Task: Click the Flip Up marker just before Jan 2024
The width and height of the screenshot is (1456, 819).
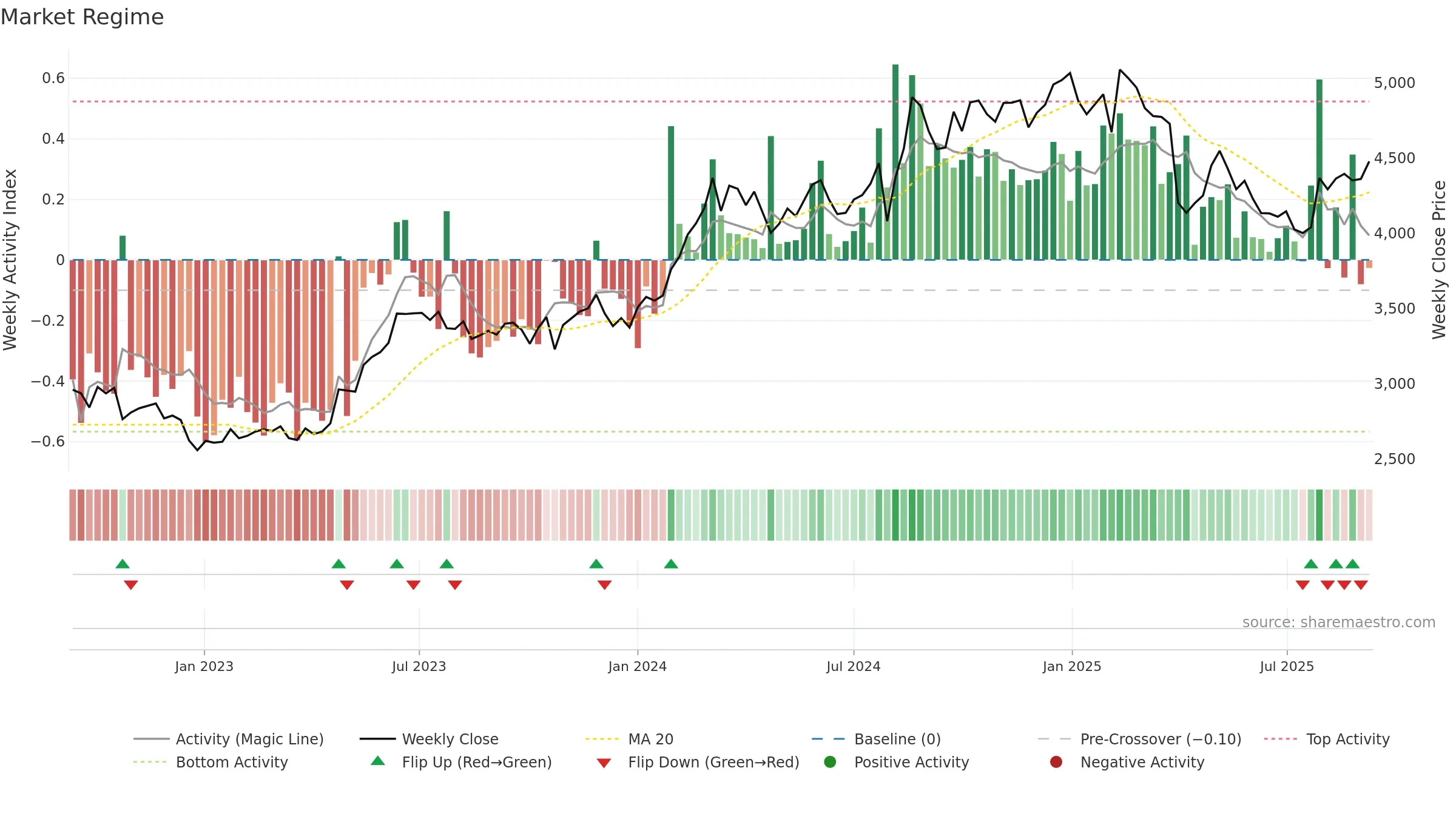Action: pos(596,564)
